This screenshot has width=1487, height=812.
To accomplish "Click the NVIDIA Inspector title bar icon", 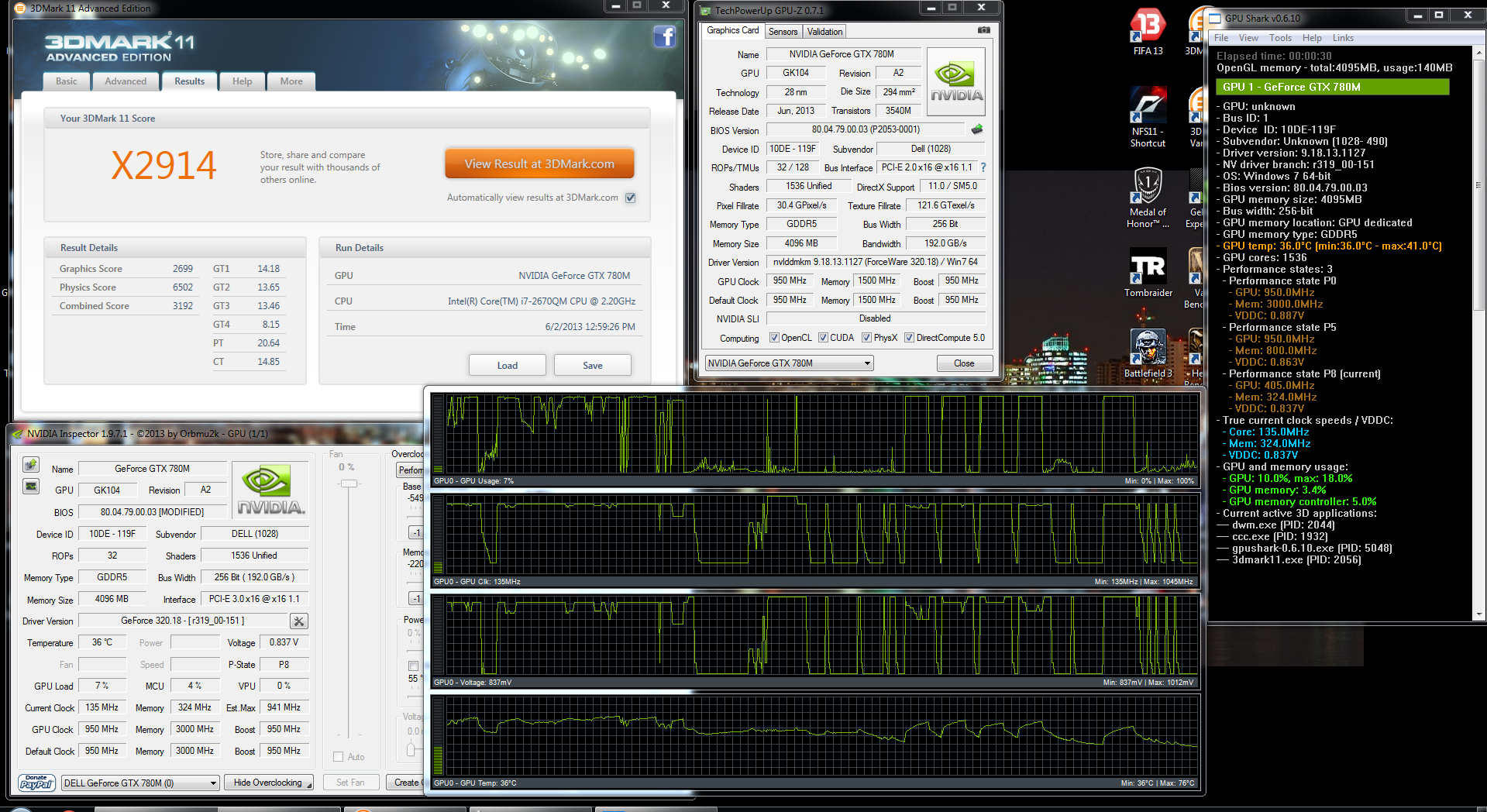I will [18, 434].
